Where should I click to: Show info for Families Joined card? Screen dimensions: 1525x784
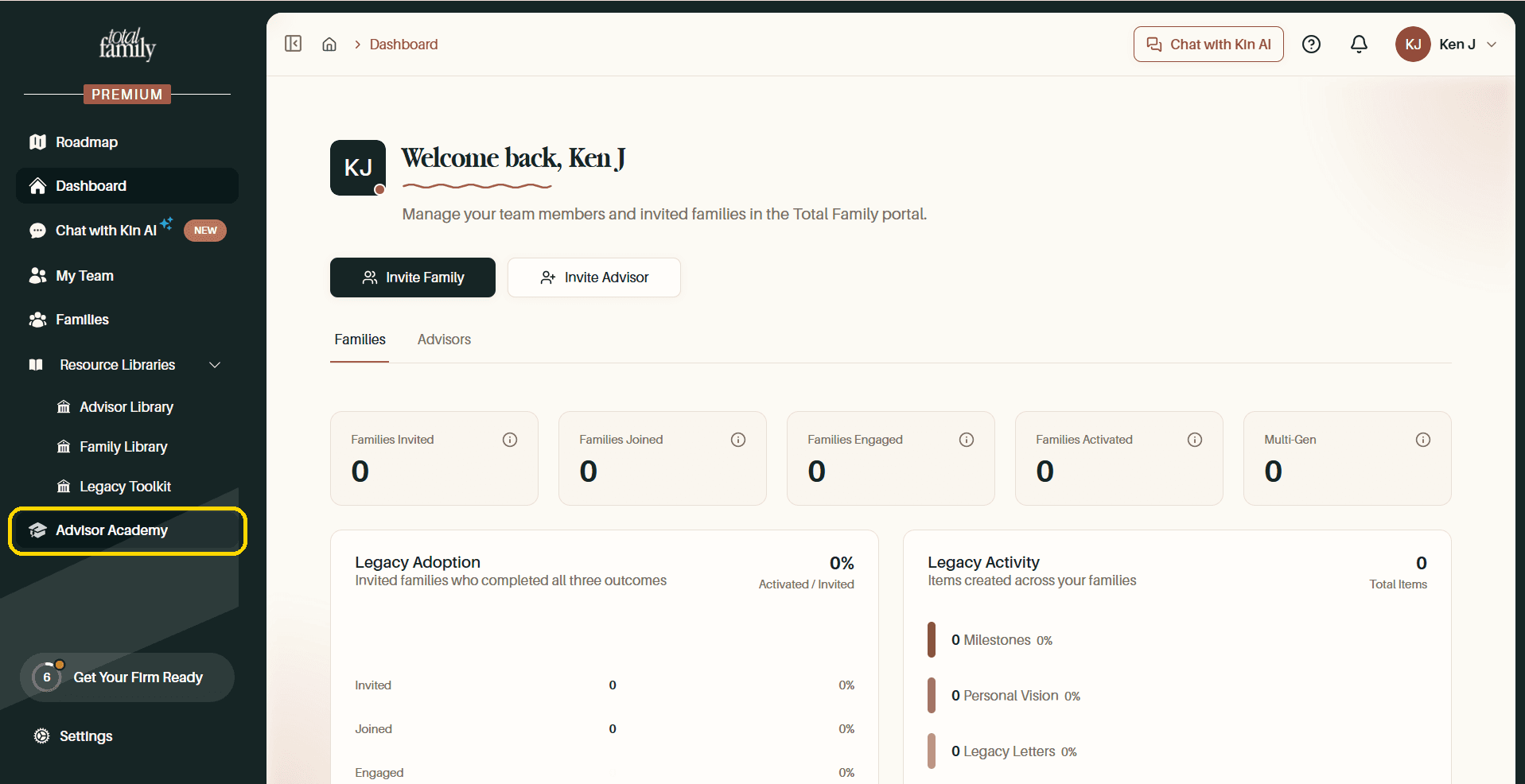pyautogui.click(x=738, y=440)
